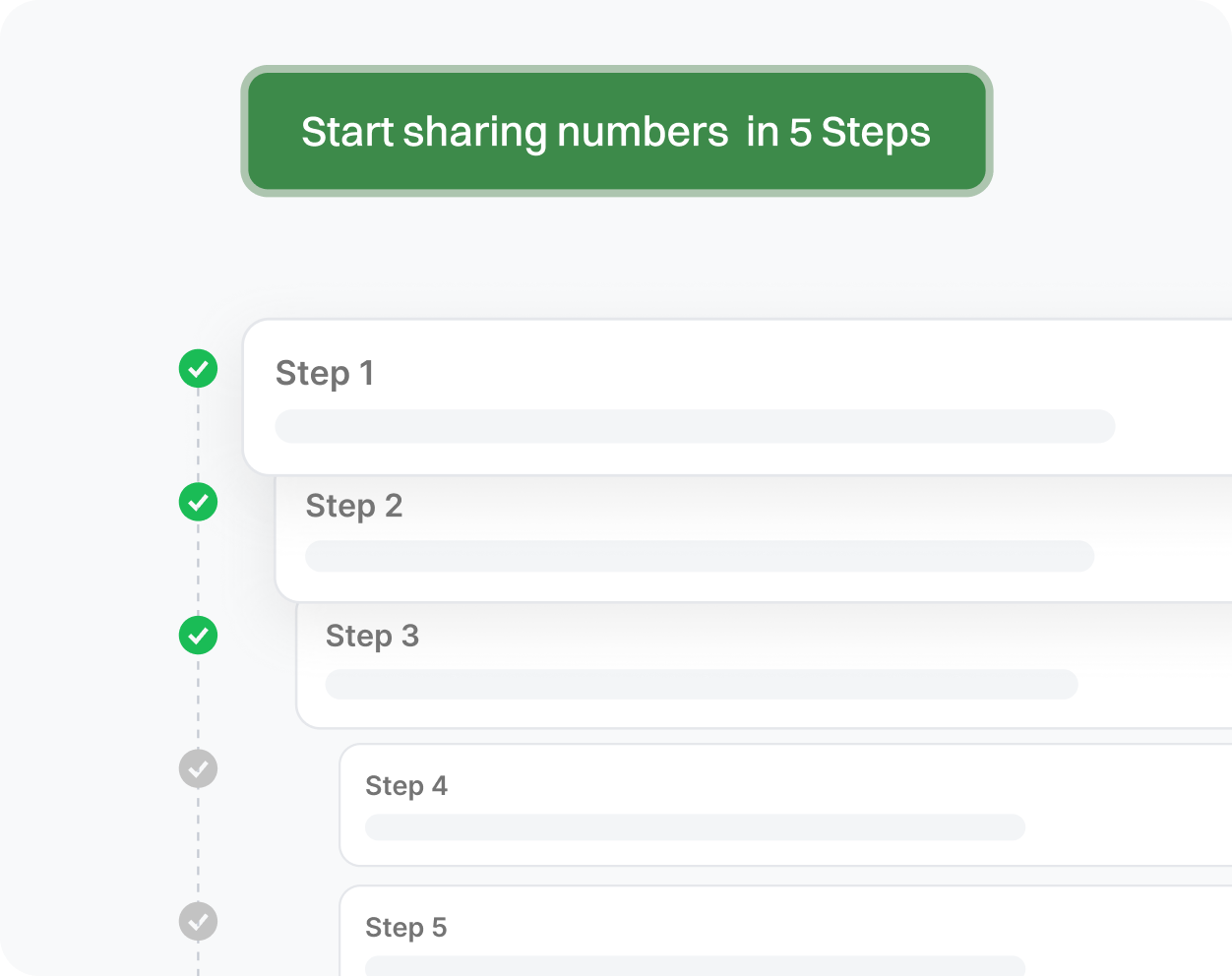1232x976 pixels.
Task: Select the Step 2 title text
Action: (x=354, y=506)
